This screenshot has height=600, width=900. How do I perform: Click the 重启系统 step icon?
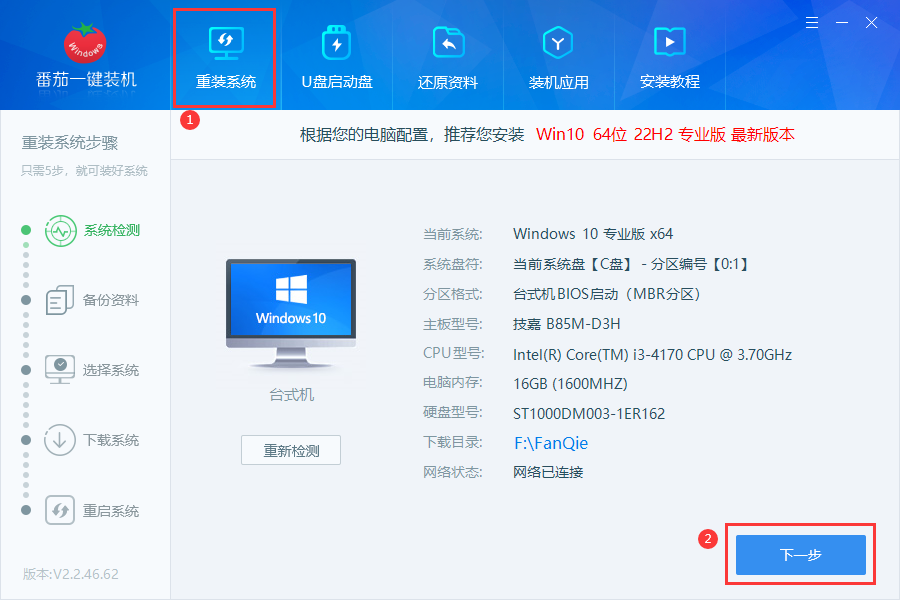(x=60, y=510)
